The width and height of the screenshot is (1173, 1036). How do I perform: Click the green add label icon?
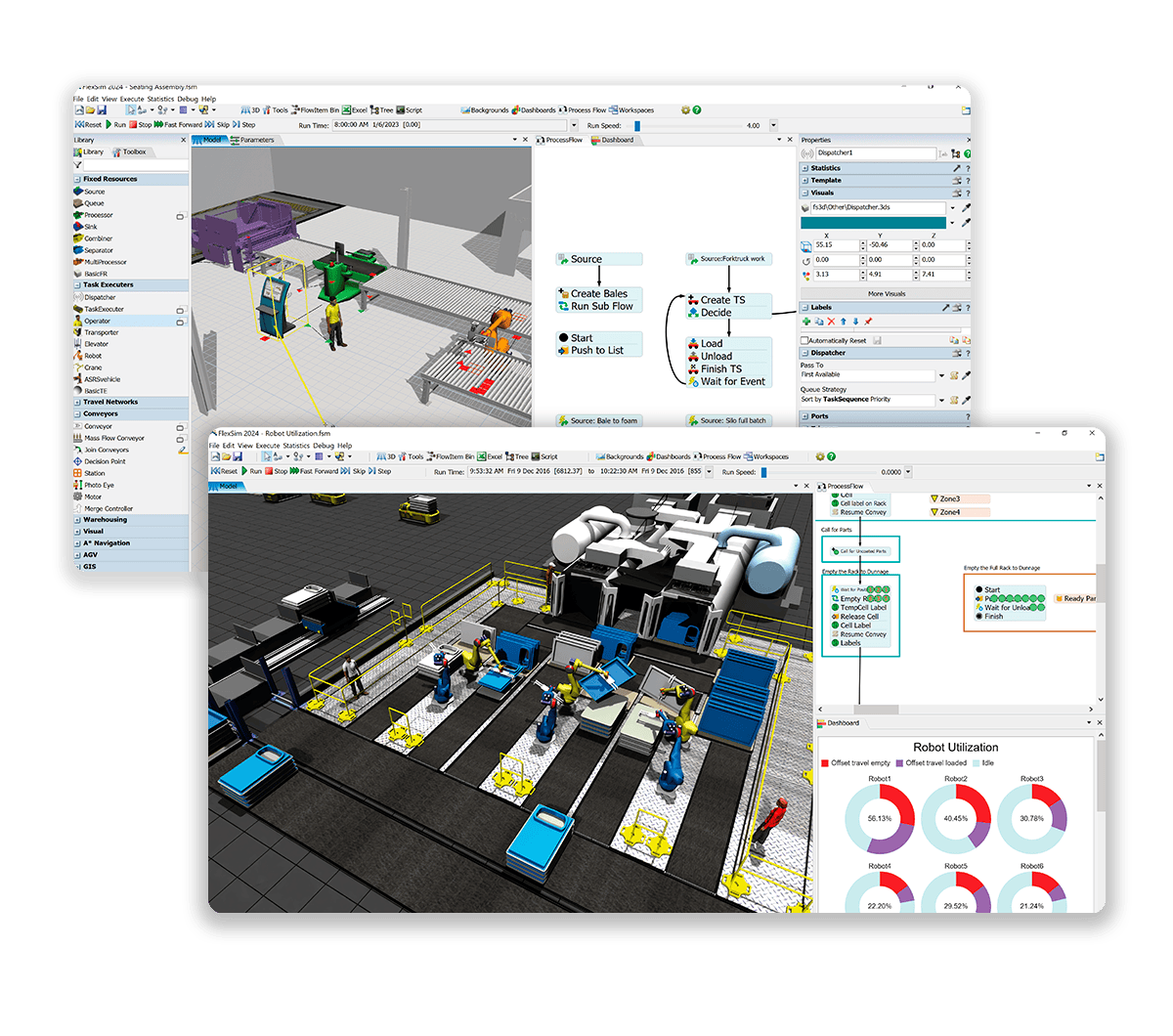pos(806,322)
